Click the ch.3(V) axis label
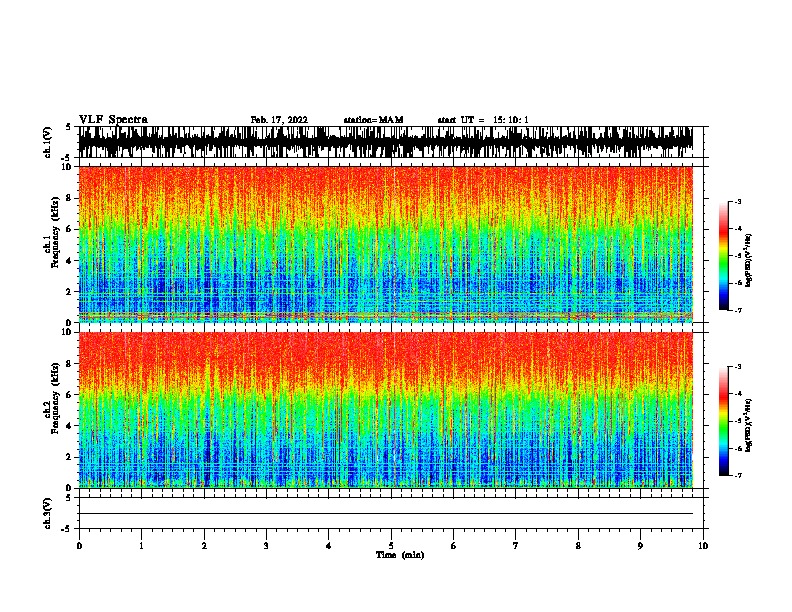The height and width of the screenshot is (612, 792). 47,513
